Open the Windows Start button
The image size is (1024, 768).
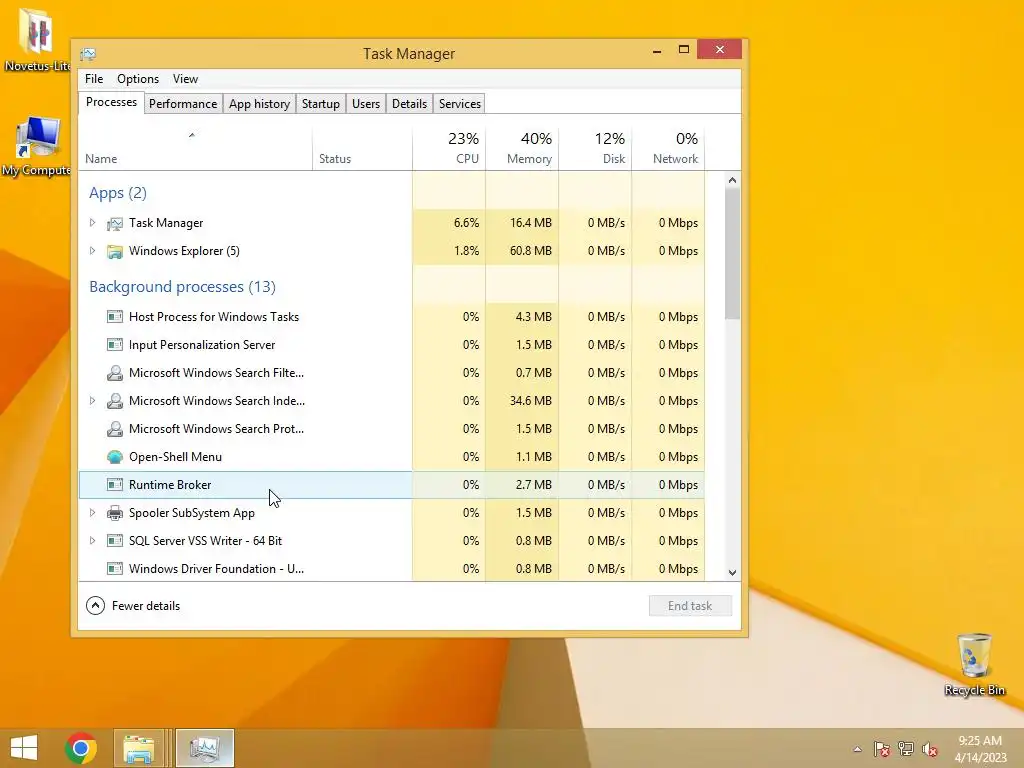24,748
